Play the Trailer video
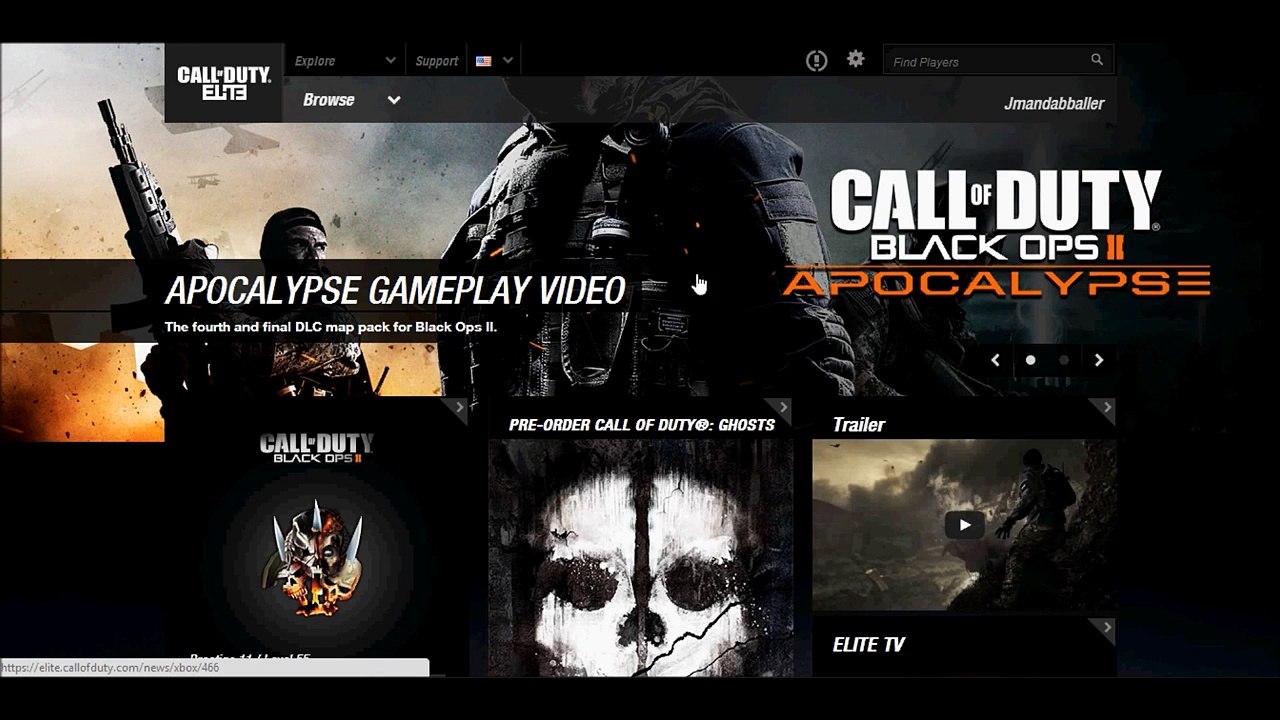 [x=964, y=525]
